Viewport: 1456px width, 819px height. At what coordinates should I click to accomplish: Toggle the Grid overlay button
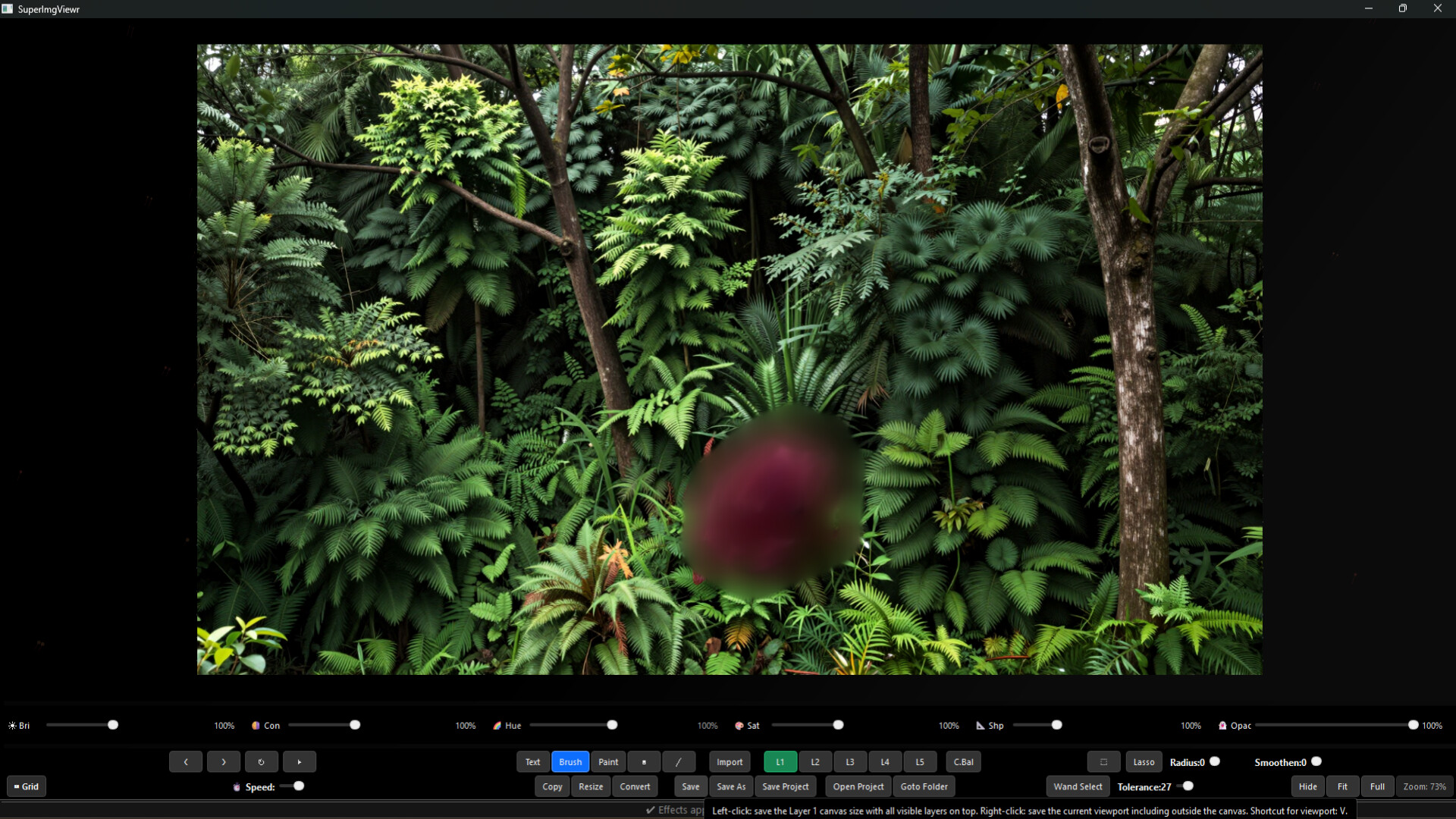tap(27, 786)
